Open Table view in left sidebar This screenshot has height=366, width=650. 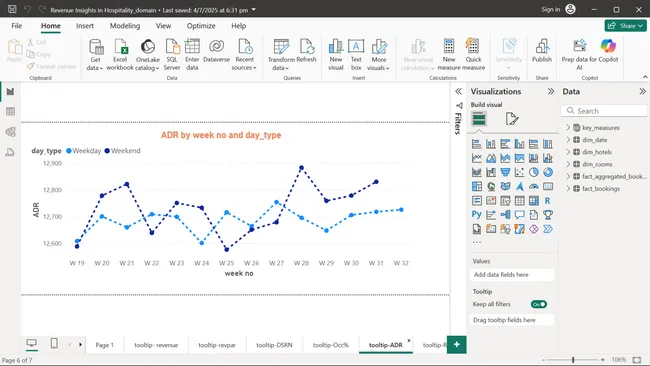pos(10,111)
